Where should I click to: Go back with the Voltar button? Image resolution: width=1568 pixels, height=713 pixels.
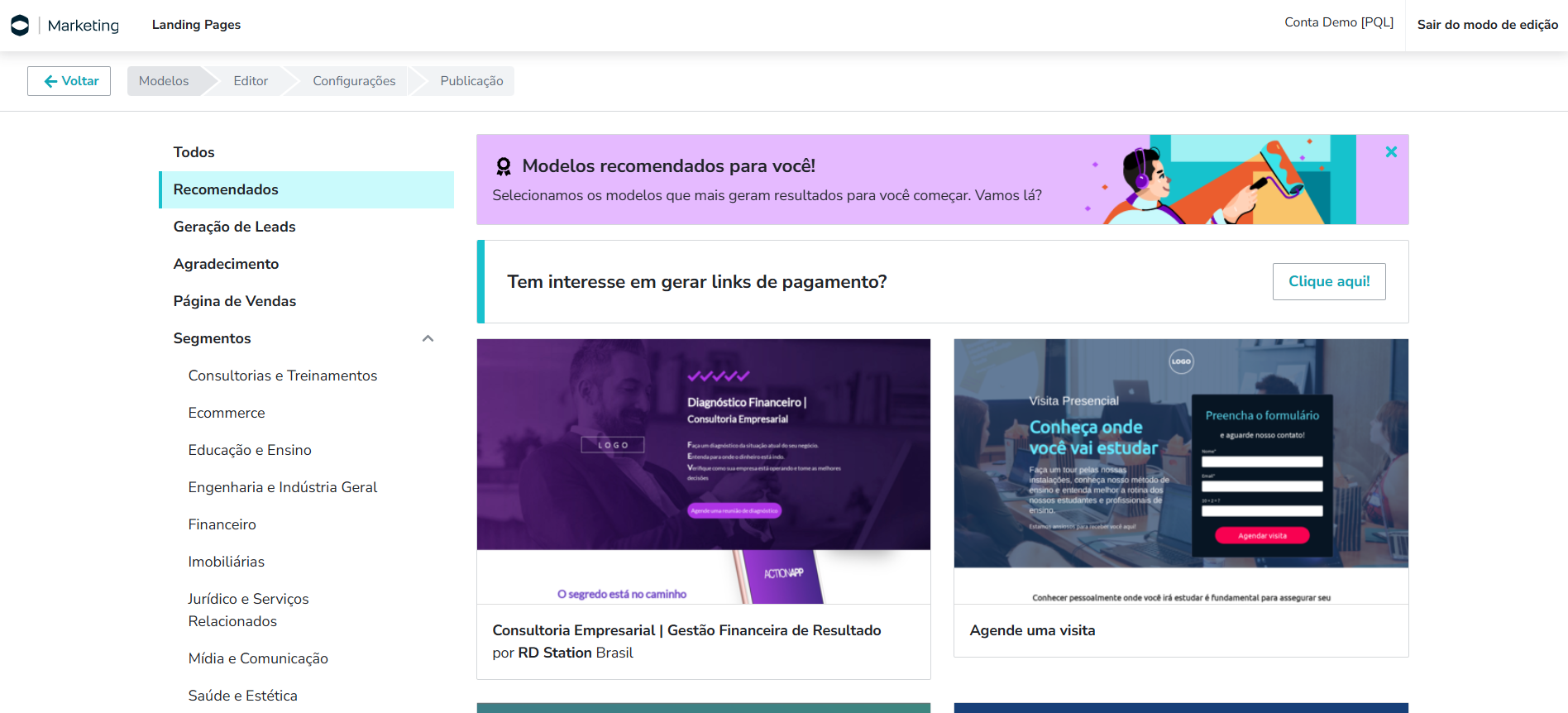[69, 81]
